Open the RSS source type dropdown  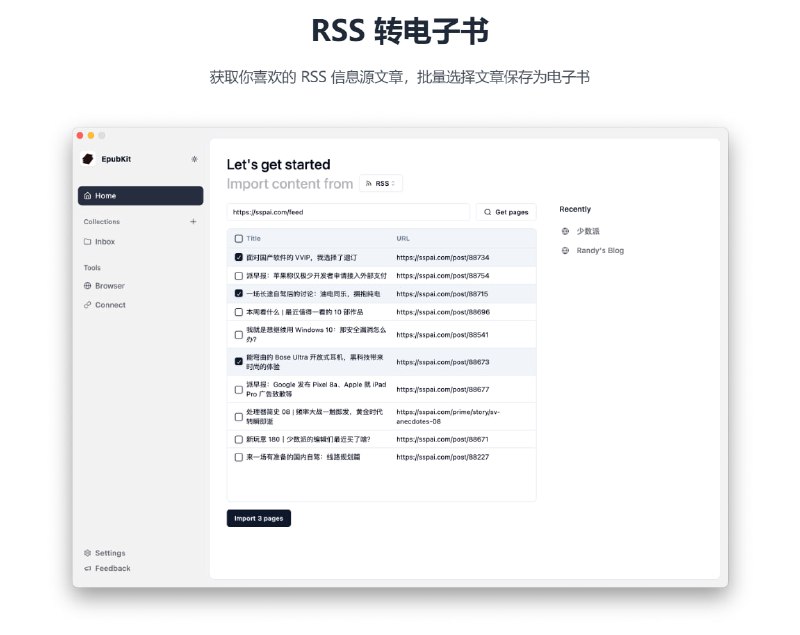(x=381, y=184)
